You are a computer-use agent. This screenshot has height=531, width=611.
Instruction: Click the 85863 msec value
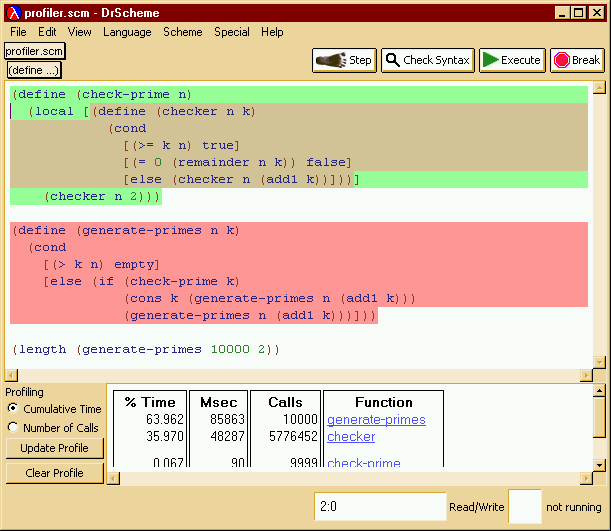point(227,419)
